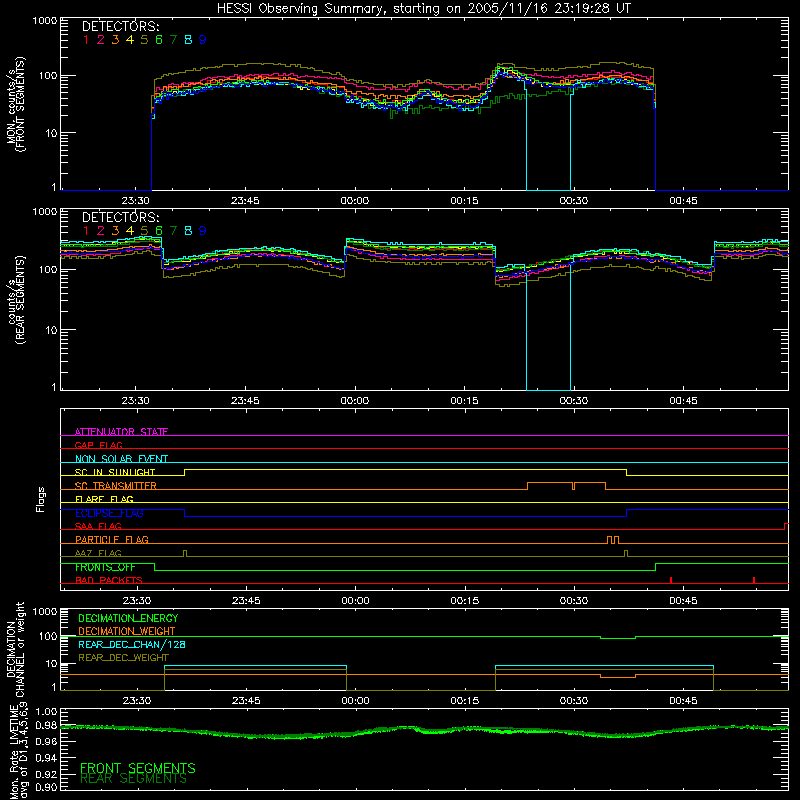Click the 00:30 tick label under the Flags plot

pyautogui.click(x=574, y=601)
